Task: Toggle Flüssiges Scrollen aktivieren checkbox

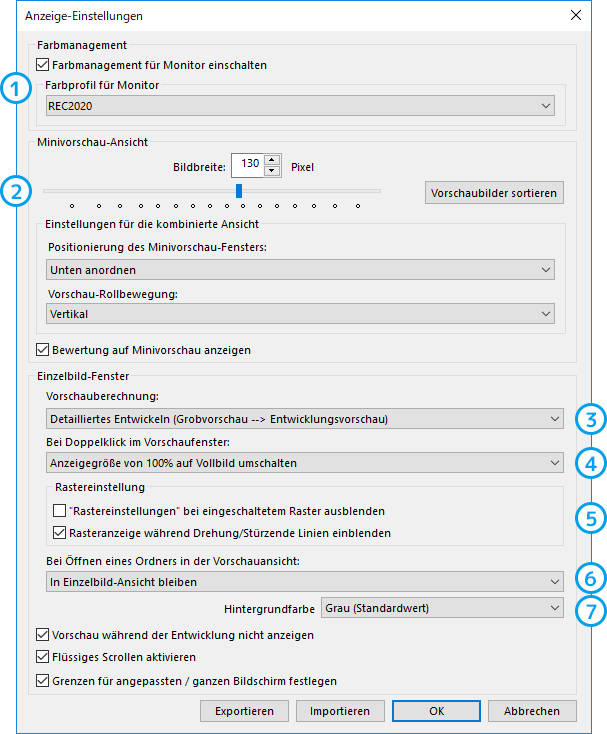Action: click(x=43, y=657)
